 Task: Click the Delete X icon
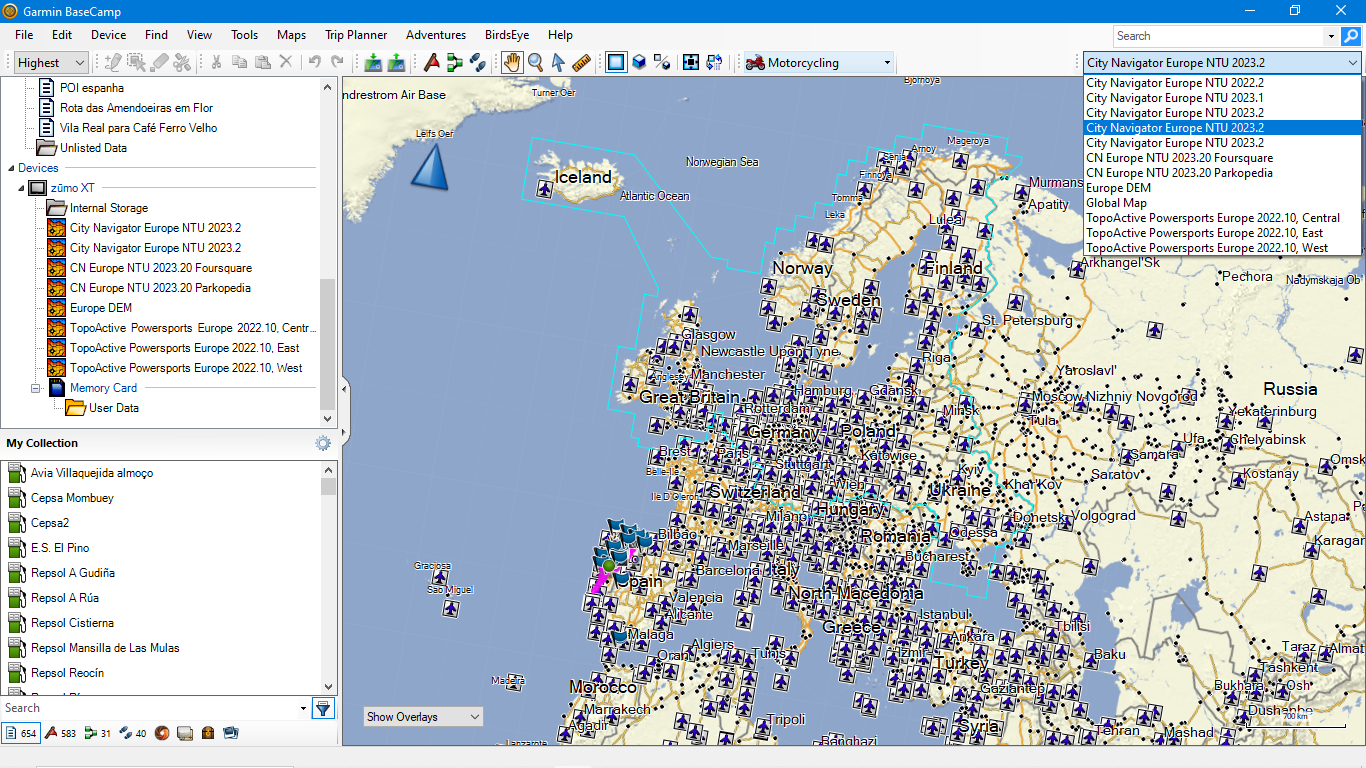[x=286, y=62]
